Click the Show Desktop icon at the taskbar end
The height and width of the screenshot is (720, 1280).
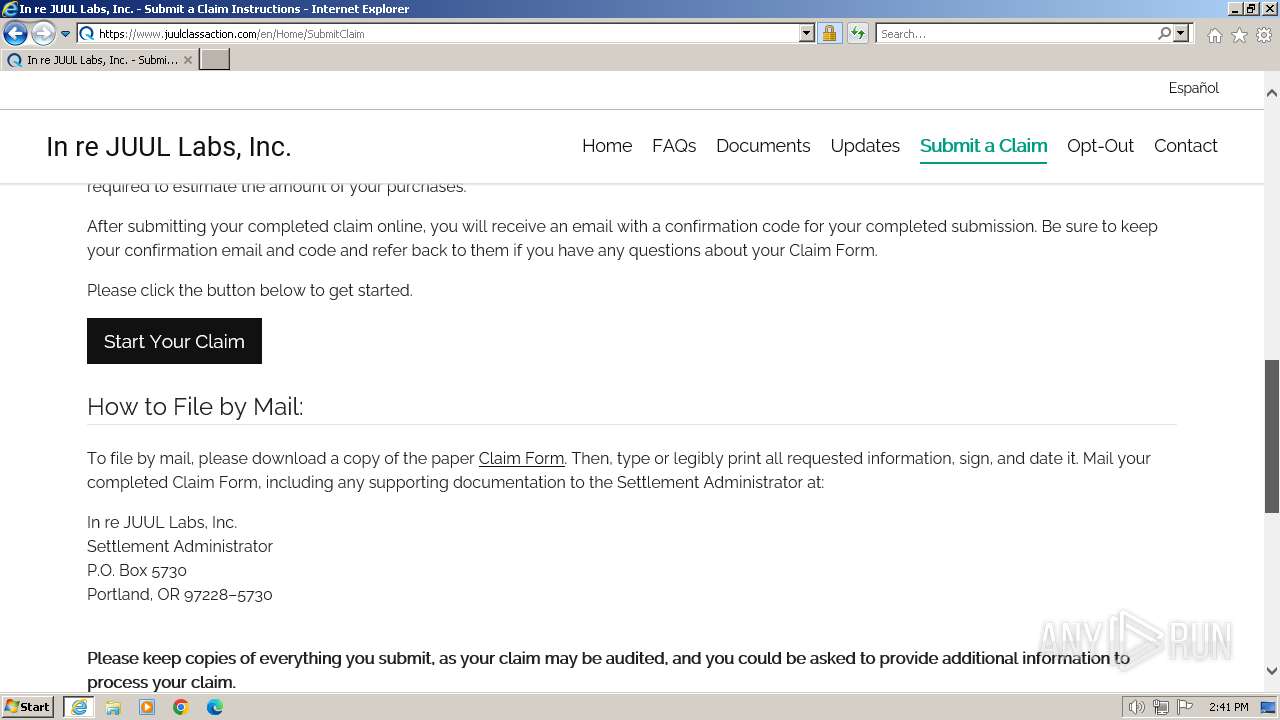pyautogui.click(x=1269, y=707)
